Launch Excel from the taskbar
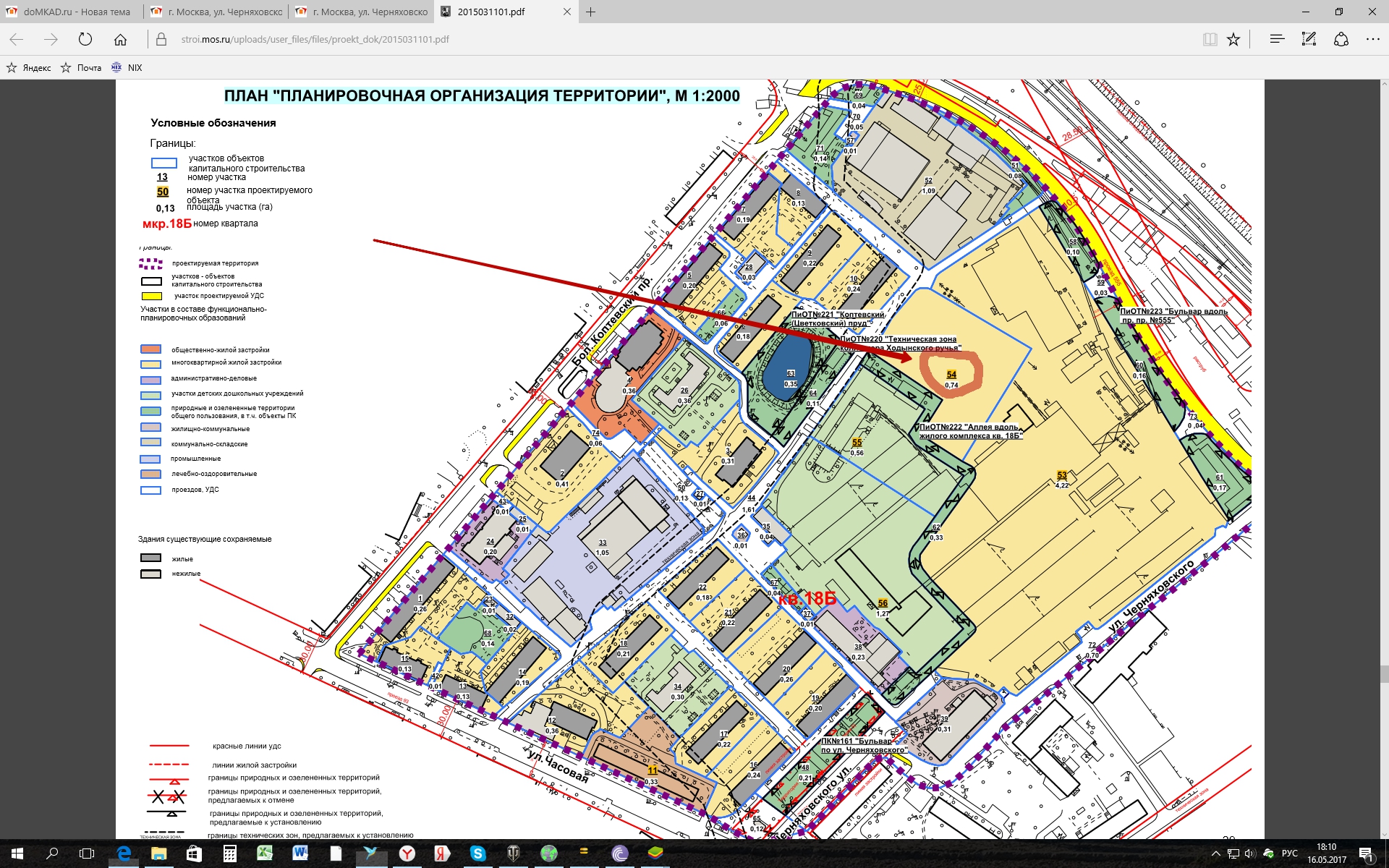 tap(265, 854)
